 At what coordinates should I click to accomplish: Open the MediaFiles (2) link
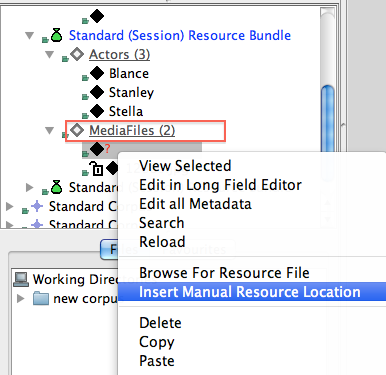[132, 130]
